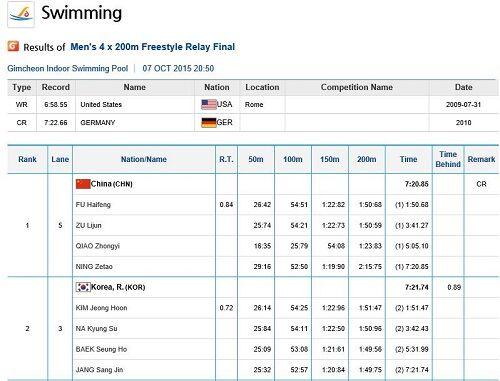Open Gimcheon Indoor Swimming Pool link
This screenshot has height=381, width=500.
point(68,68)
